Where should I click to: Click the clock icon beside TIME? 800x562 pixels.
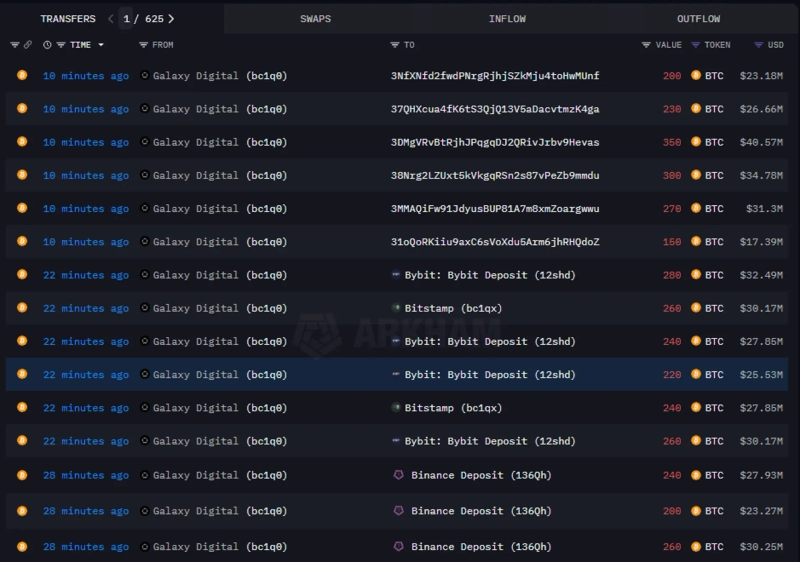coord(47,45)
